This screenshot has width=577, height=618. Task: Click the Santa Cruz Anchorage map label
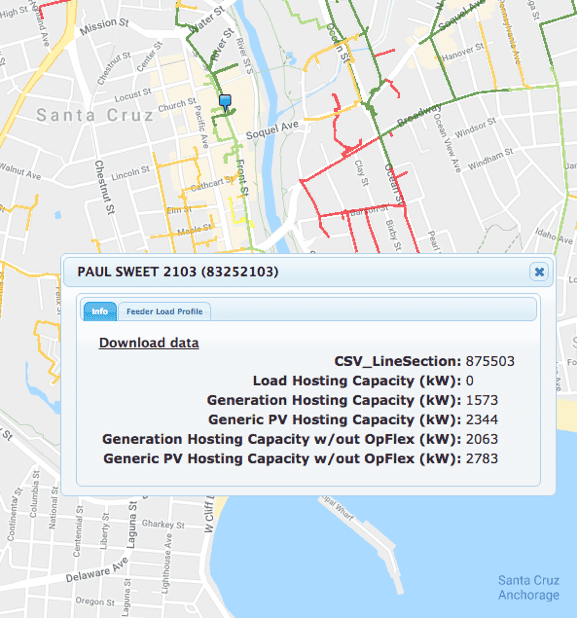pyautogui.click(x=529, y=587)
